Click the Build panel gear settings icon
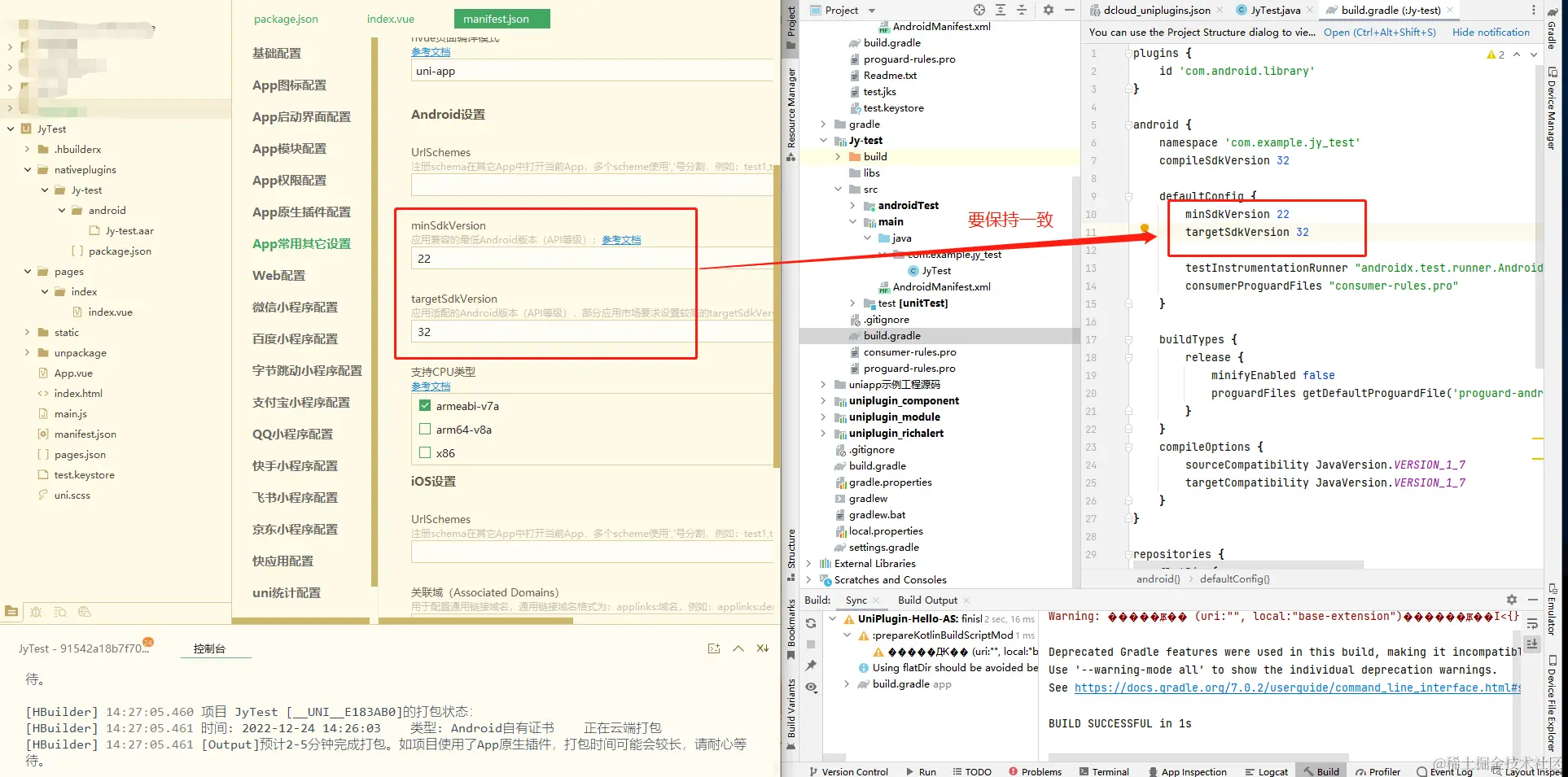The image size is (1568, 777). click(1512, 600)
